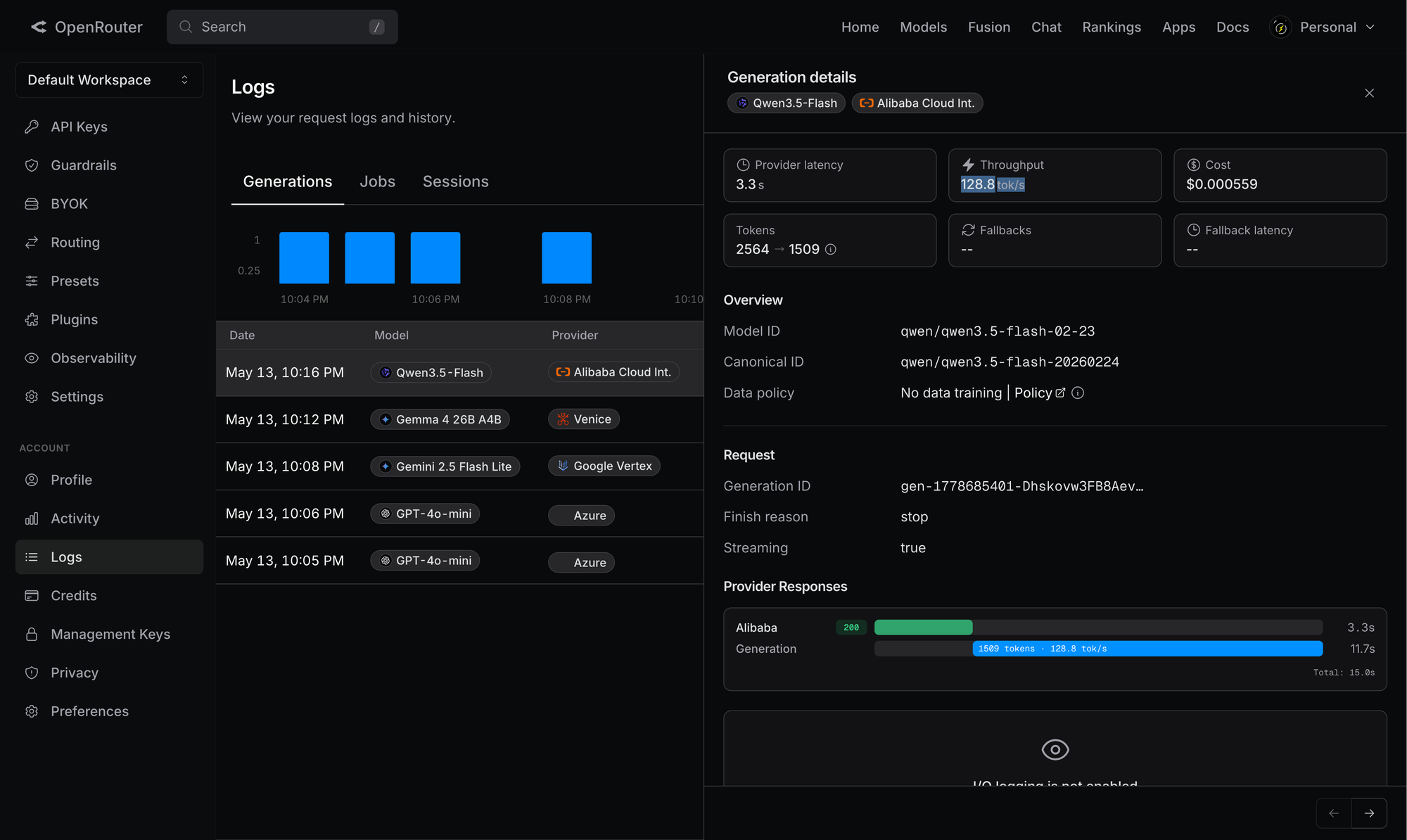
Task: Focus the Search input field
Action: pyautogui.click(x=282, y=27)
